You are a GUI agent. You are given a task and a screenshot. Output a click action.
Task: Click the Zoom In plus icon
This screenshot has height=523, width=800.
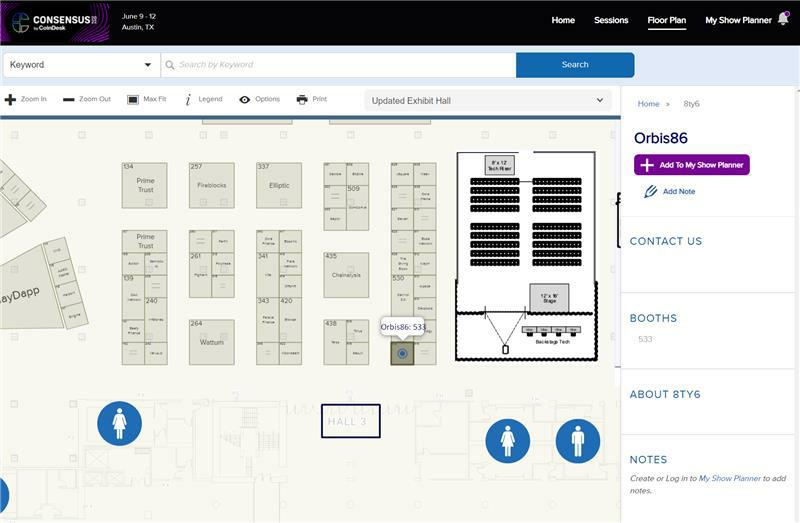[x=10, y=99]
